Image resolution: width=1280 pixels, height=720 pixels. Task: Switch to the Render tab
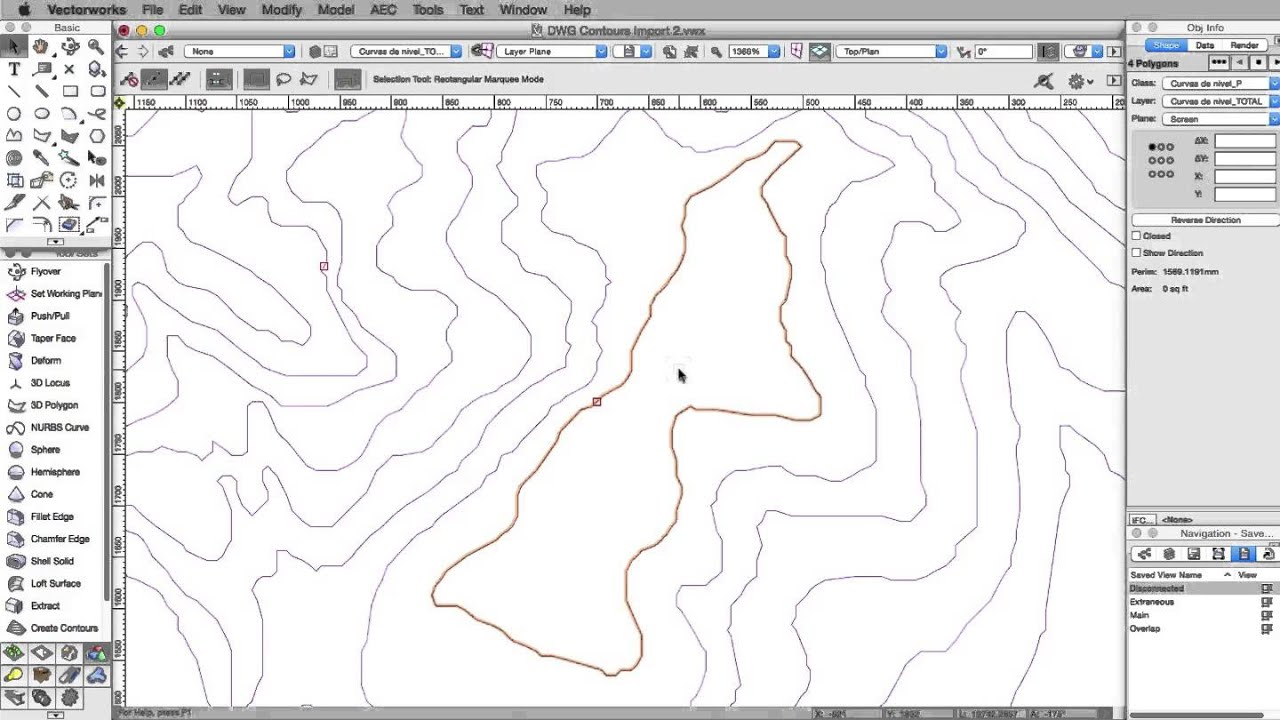(1244, 45)
